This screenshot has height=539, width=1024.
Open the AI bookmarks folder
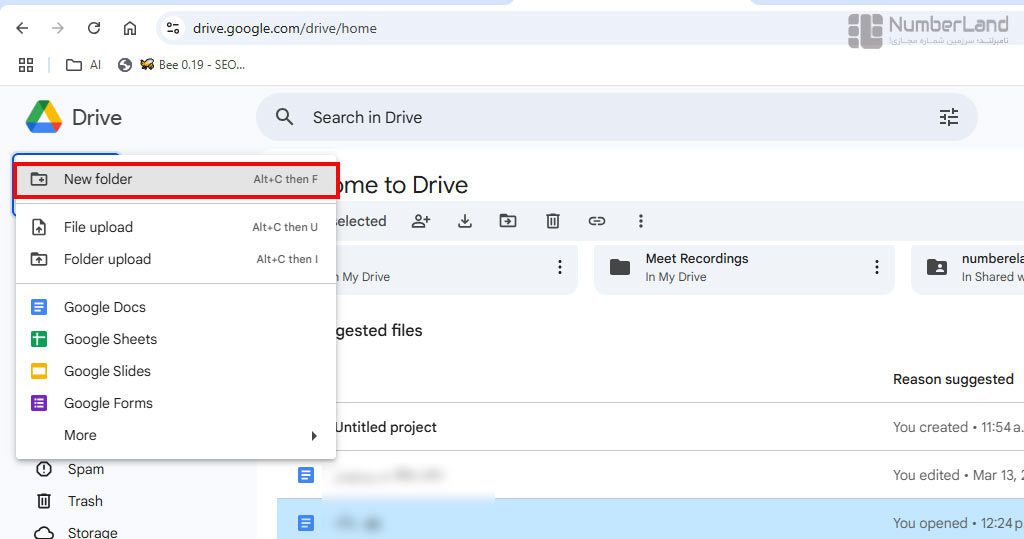[x=84, y=65]
